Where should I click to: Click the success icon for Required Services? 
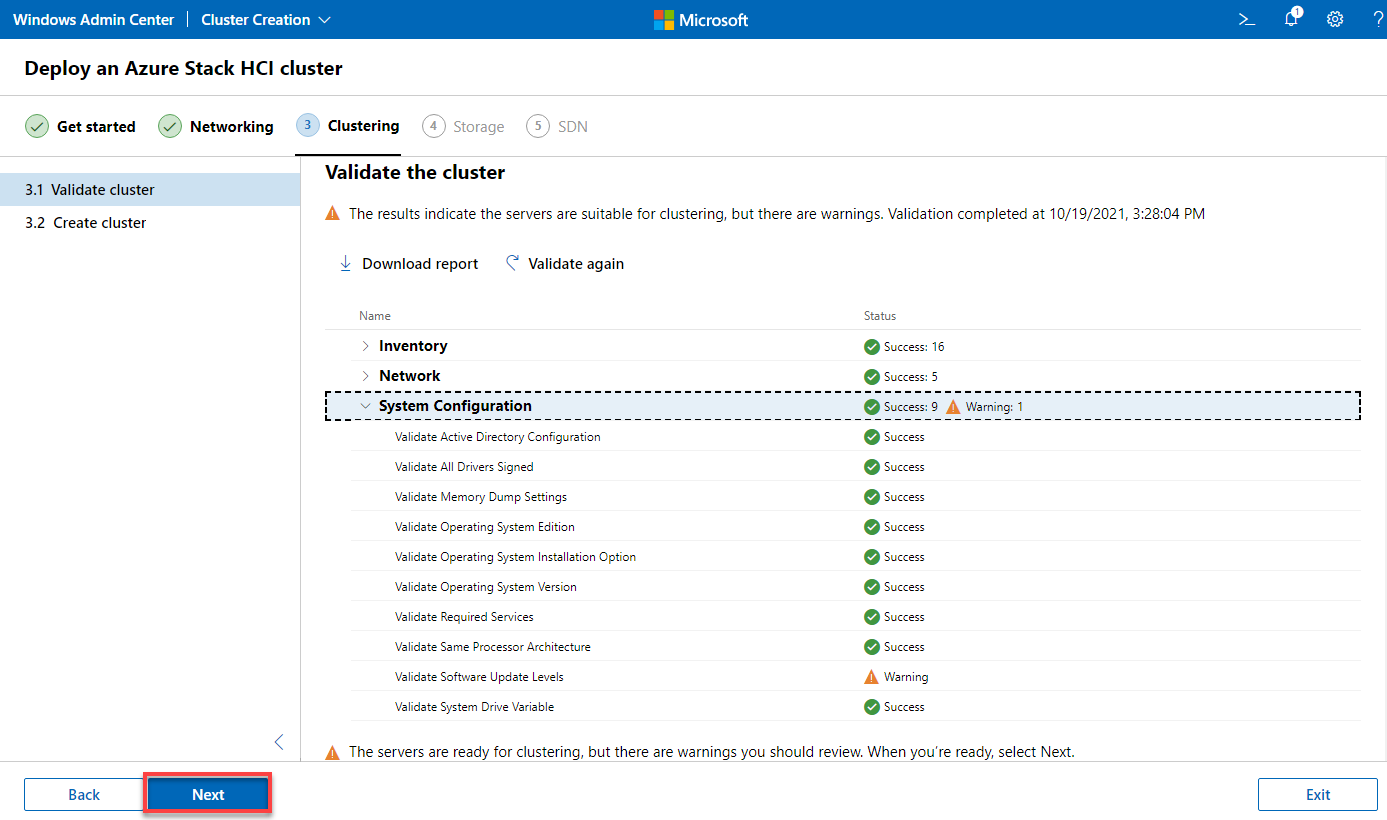pyautogui.click(x=872, y=617)
